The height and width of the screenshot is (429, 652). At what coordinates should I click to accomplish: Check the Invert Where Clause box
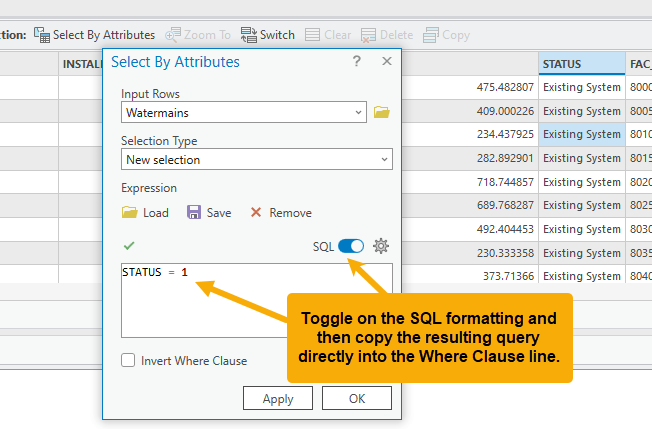tap(128, 360)
